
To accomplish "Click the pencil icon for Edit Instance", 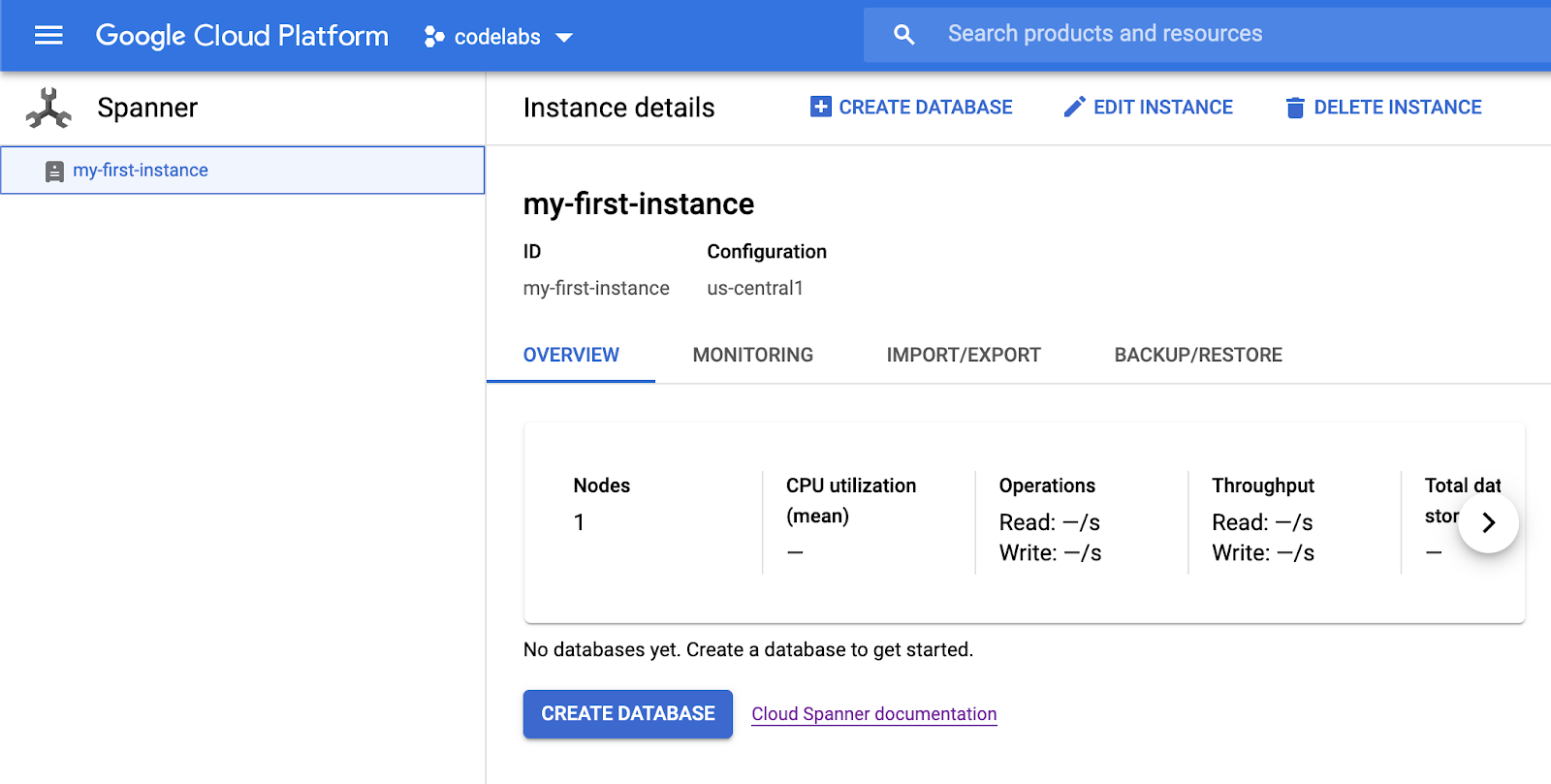I will [x=1074, y=107].
